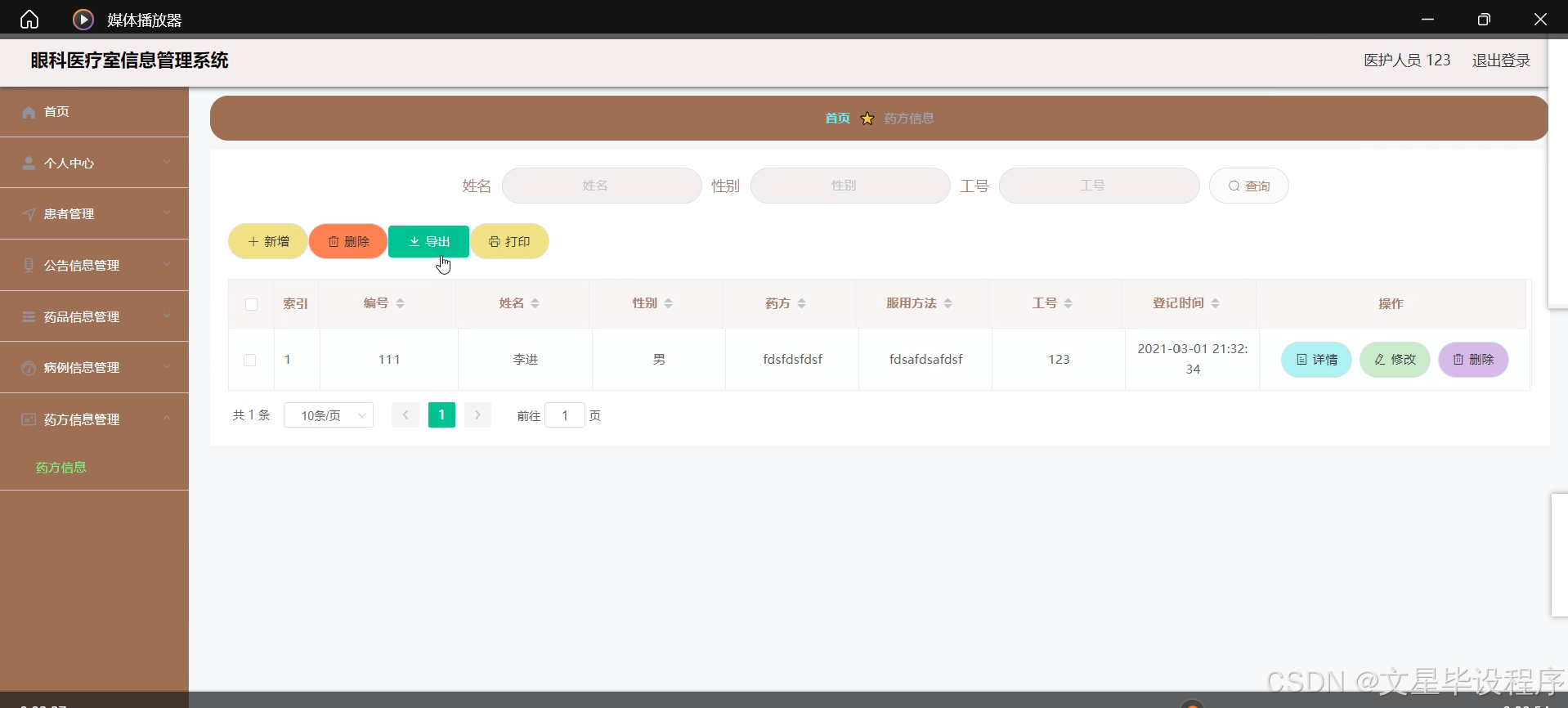Check the checkbox for row 李进
Viewport: 1568px width, 708px height.
250,360
